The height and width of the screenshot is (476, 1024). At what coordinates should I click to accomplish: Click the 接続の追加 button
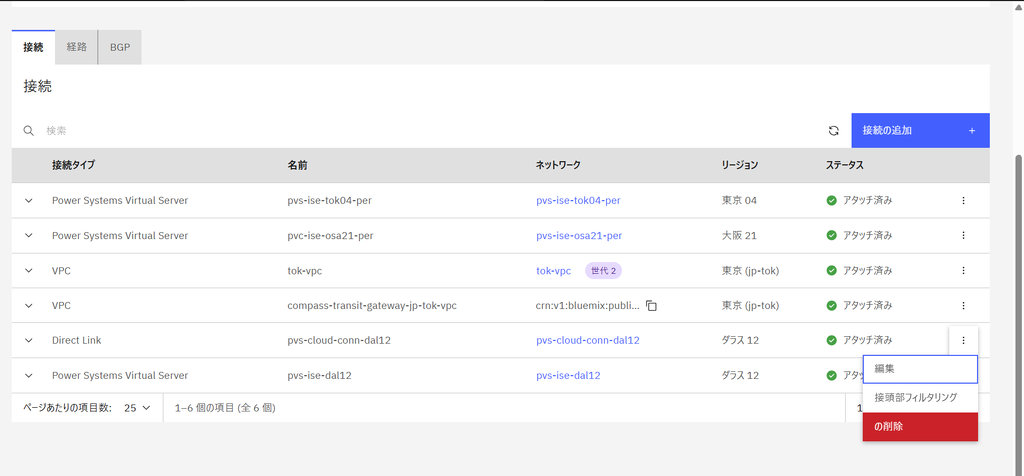pos(920,131)
